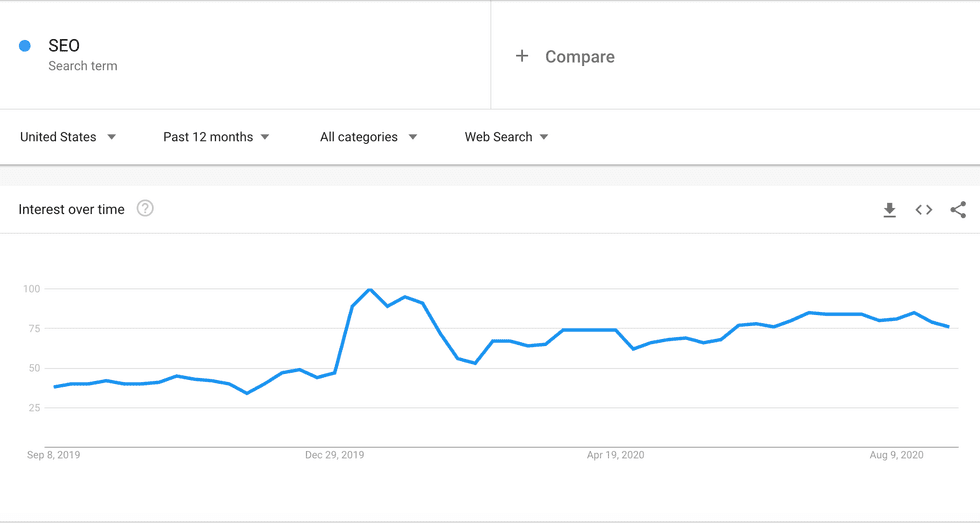The height and width of the screenshot is (523, 980).
Task: Click the share icon
Action: coord(958,210)
